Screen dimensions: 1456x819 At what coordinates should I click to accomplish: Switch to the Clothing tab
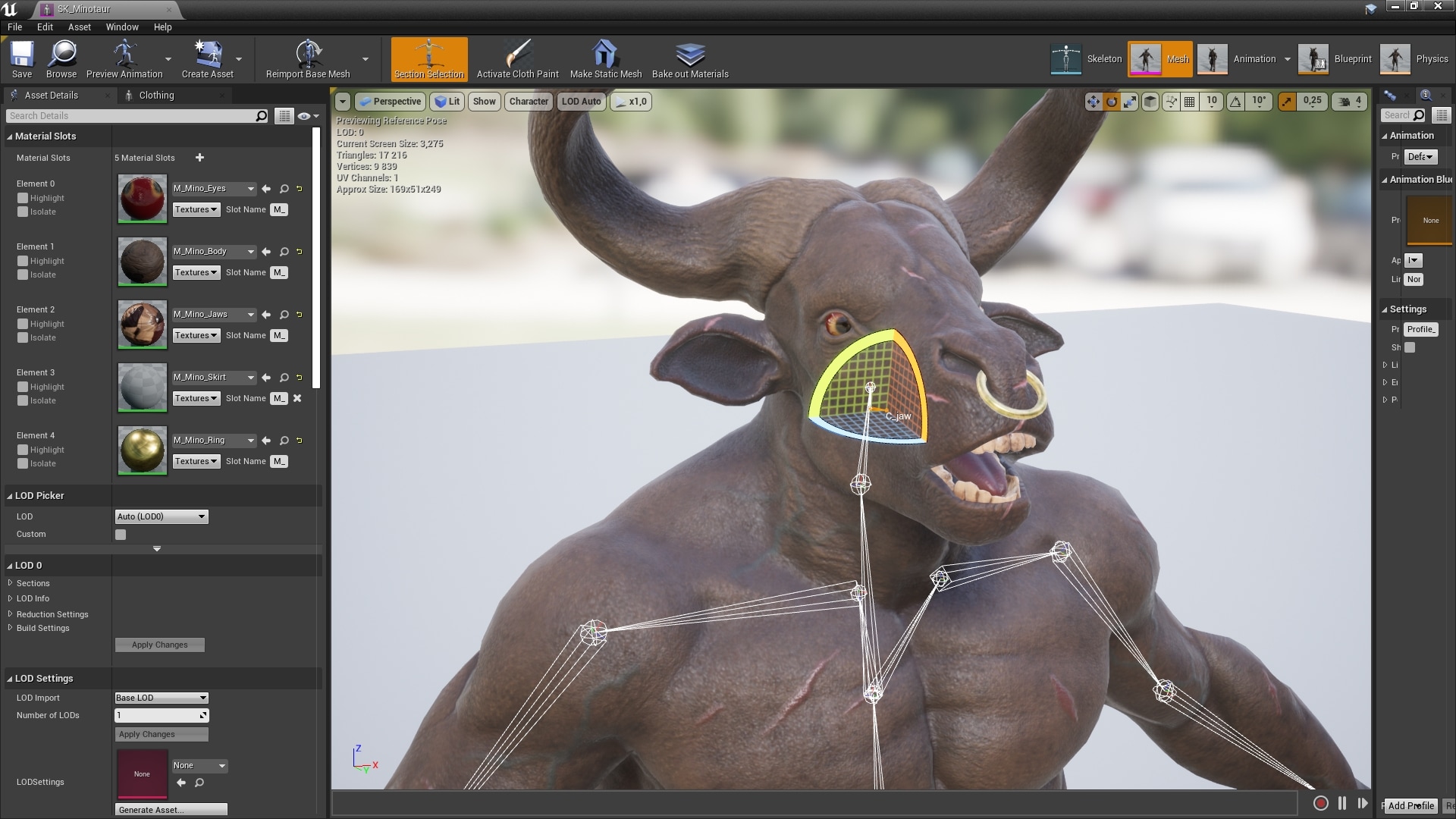156,95
